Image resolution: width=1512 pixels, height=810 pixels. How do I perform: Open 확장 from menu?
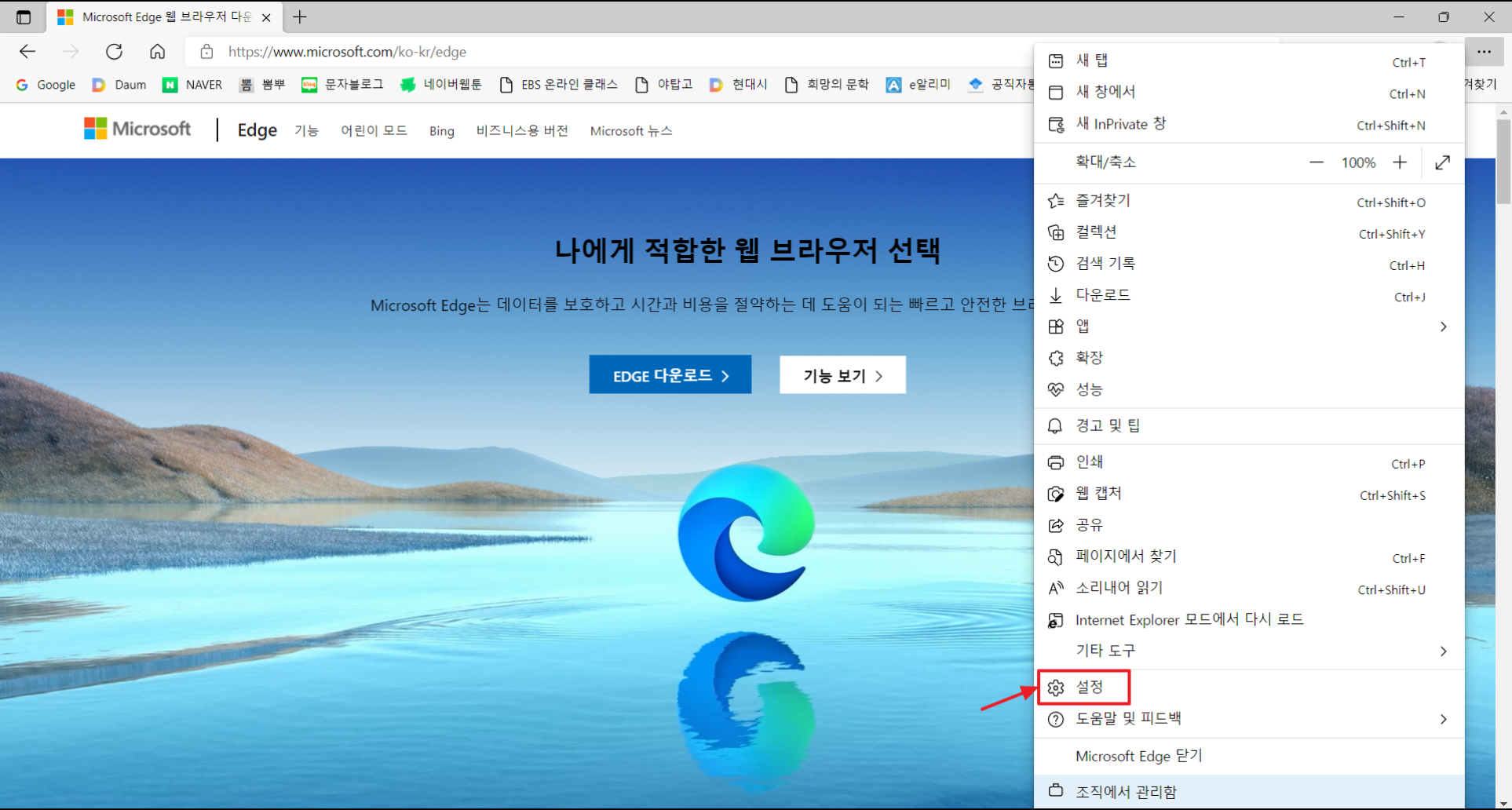click(x=1249, y=358)
